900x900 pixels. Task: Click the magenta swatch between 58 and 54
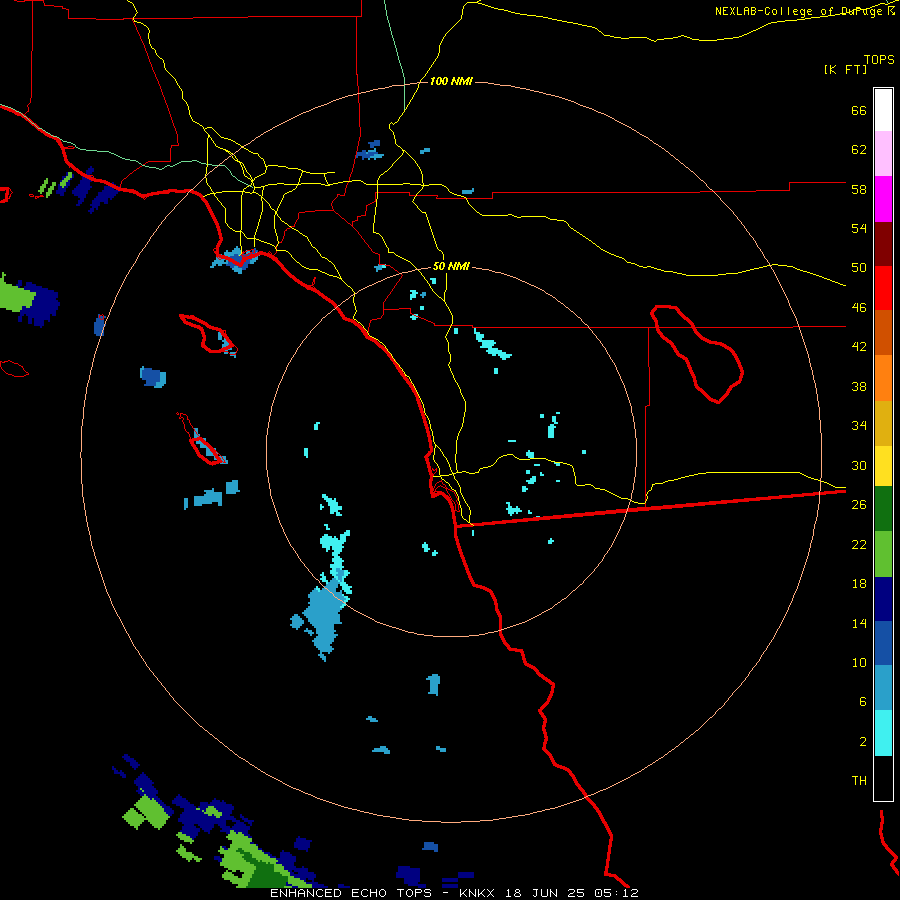point(883,199)
